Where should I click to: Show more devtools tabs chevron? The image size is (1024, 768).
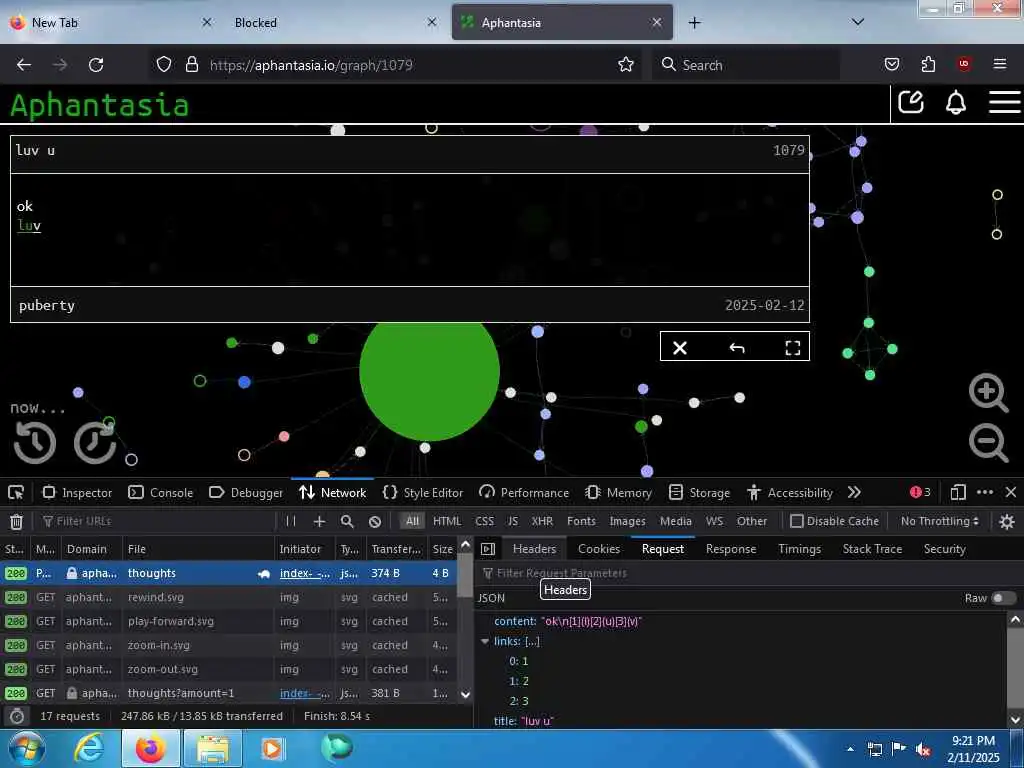pyautogui.click(x=854, y=492)
